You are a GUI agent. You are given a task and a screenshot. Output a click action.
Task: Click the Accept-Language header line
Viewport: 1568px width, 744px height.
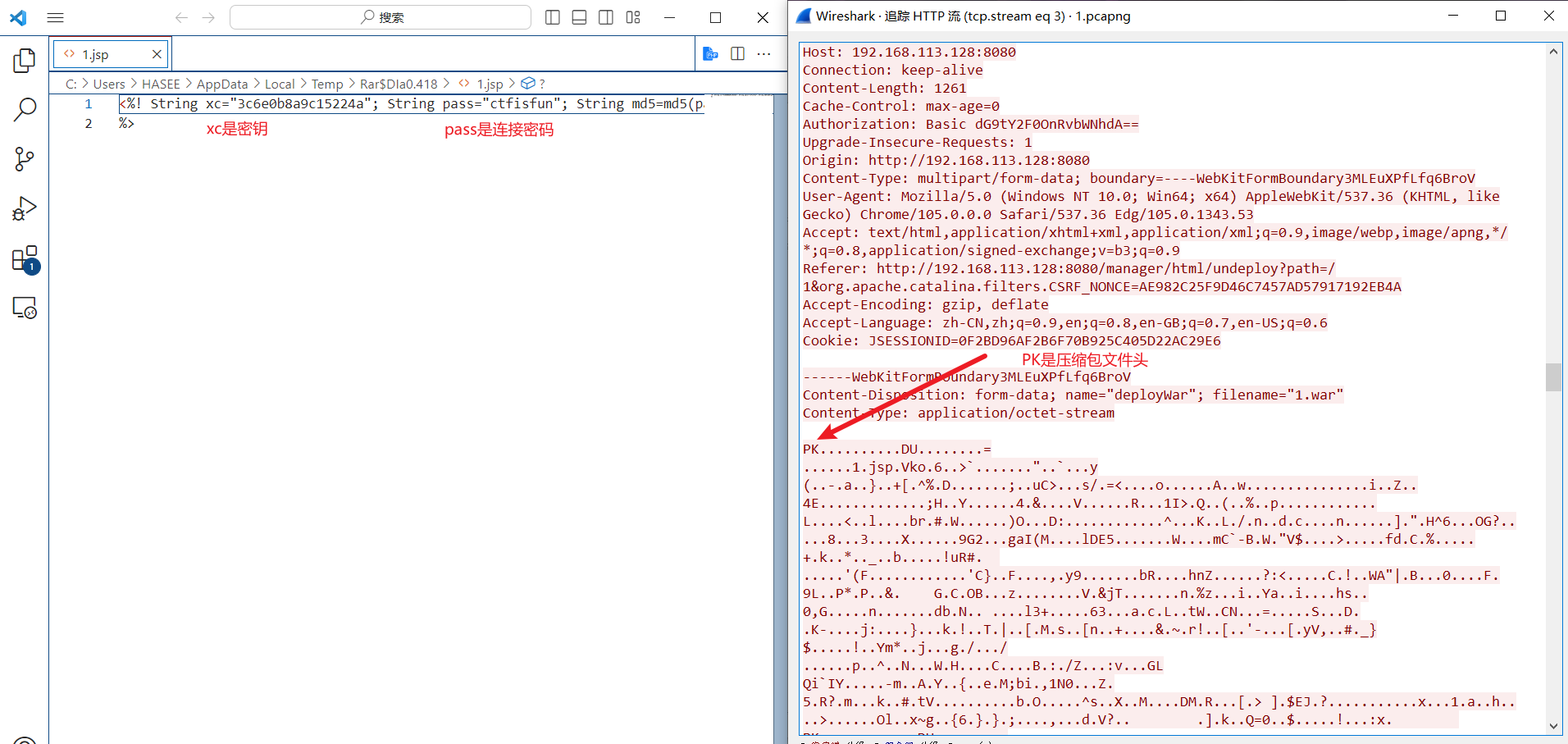click(1064, 323)
